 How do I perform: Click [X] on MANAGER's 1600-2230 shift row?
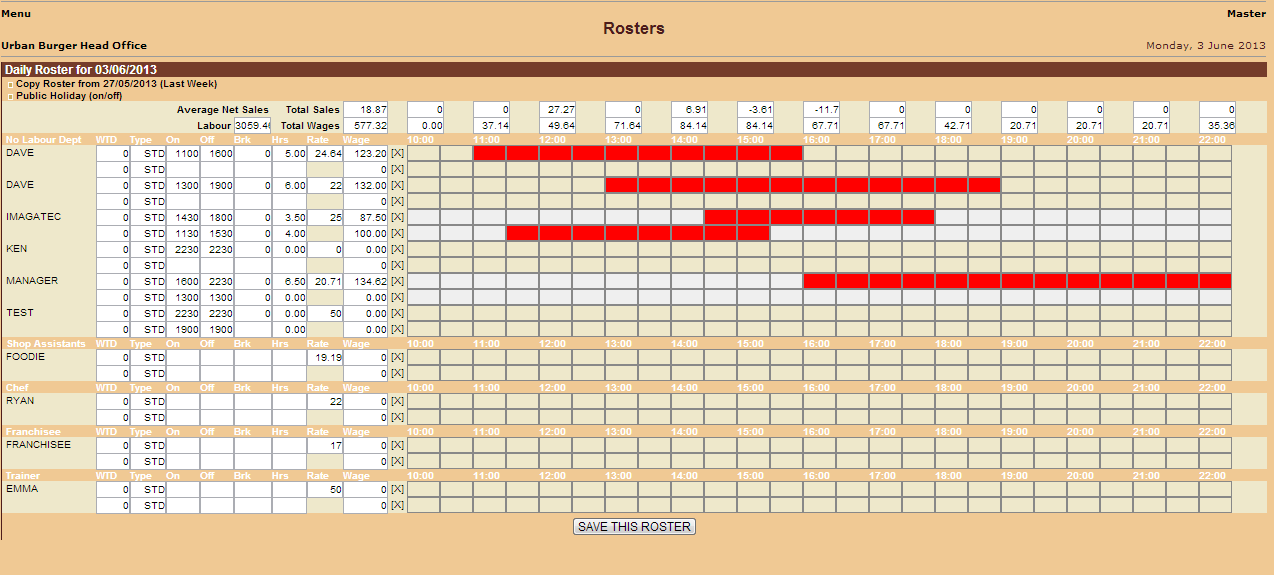tap(397, 281)
